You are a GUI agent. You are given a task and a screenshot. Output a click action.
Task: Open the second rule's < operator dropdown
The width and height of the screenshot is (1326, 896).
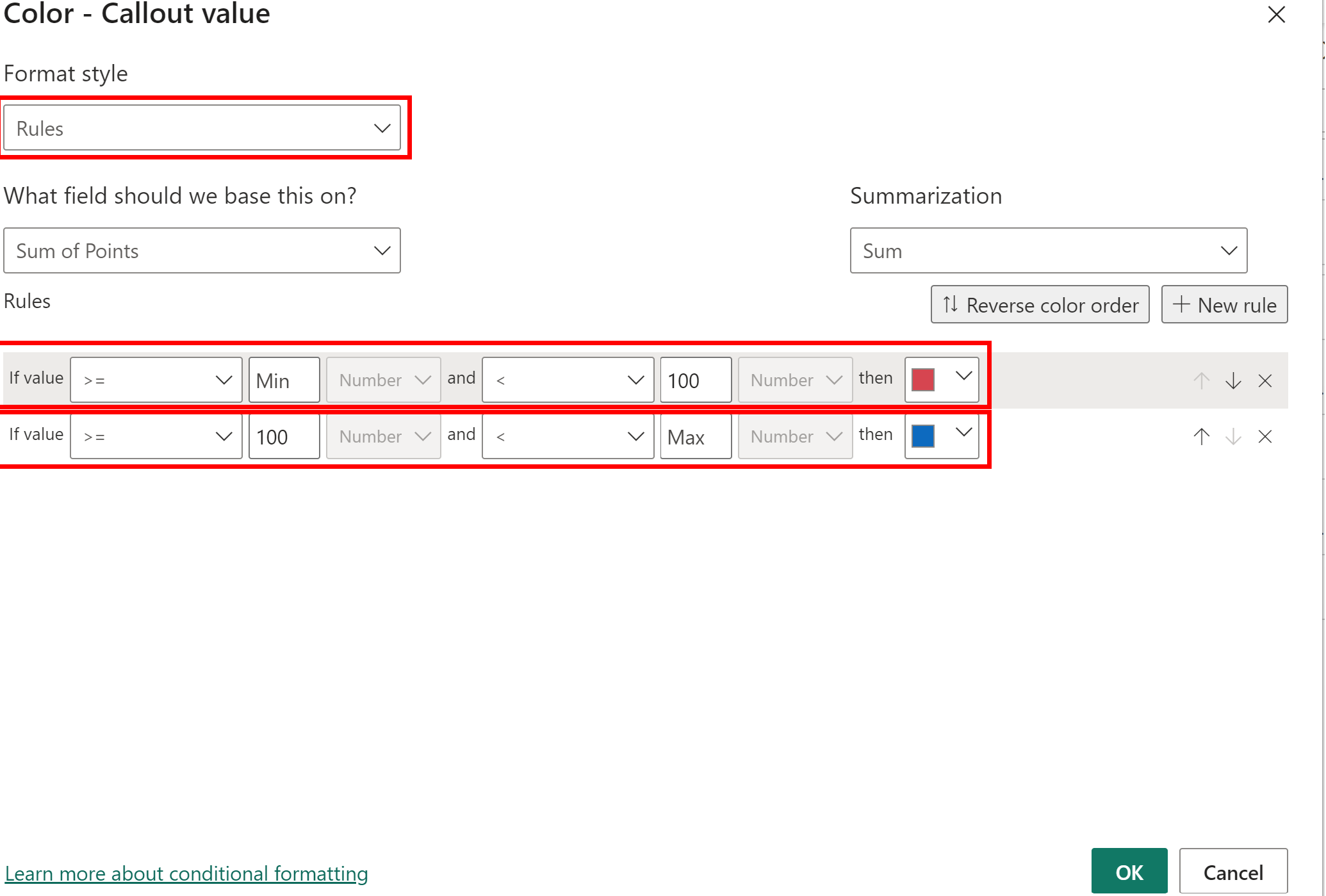point(568,436)
